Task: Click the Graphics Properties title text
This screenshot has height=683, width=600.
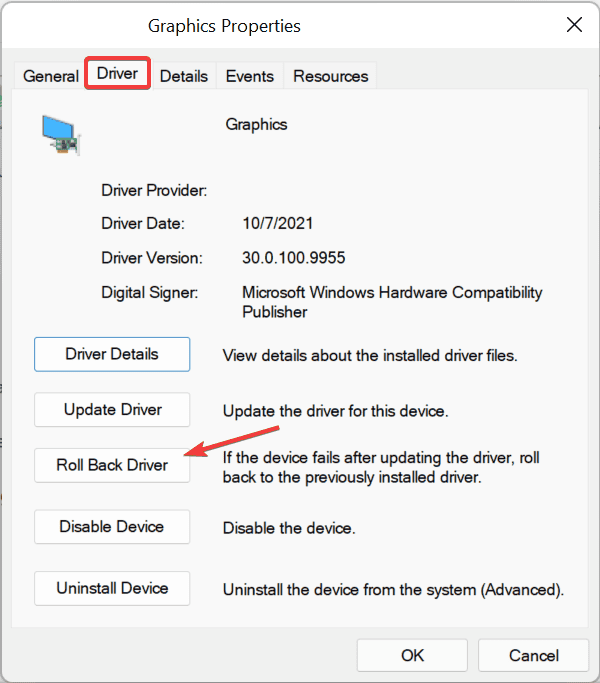Action: 224,26
